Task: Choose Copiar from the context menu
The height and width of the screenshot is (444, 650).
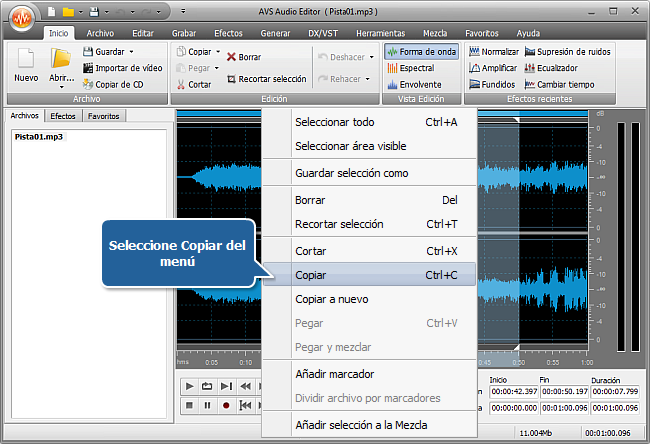Action: (311, 275)
